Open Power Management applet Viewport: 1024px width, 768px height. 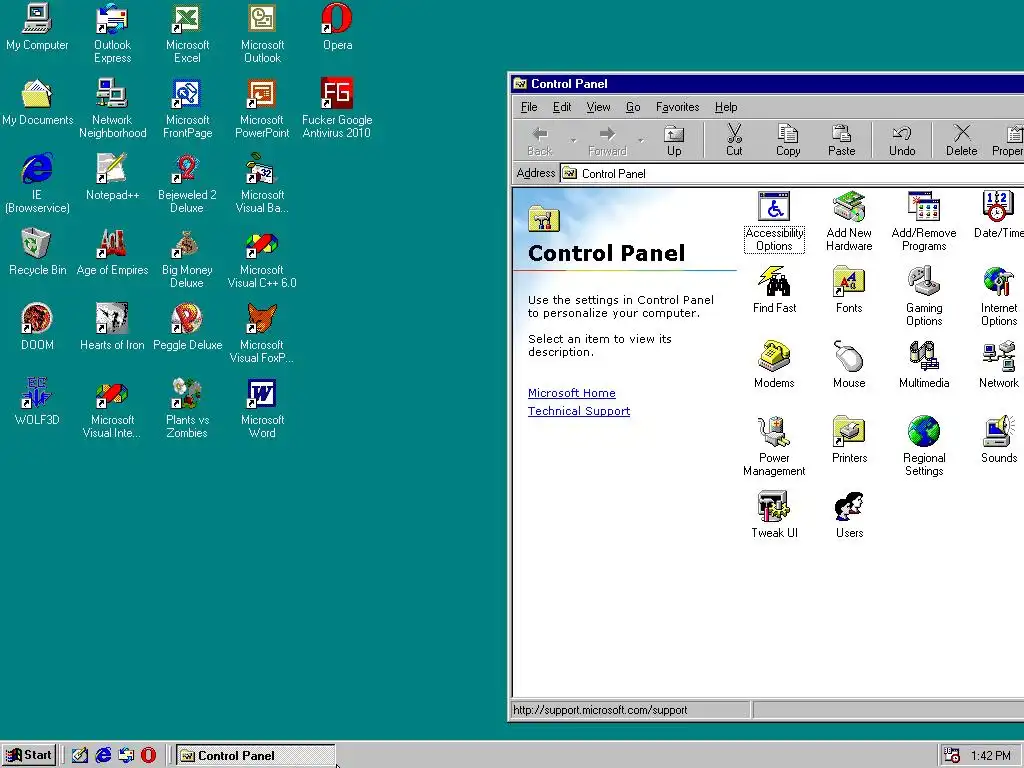774,446
